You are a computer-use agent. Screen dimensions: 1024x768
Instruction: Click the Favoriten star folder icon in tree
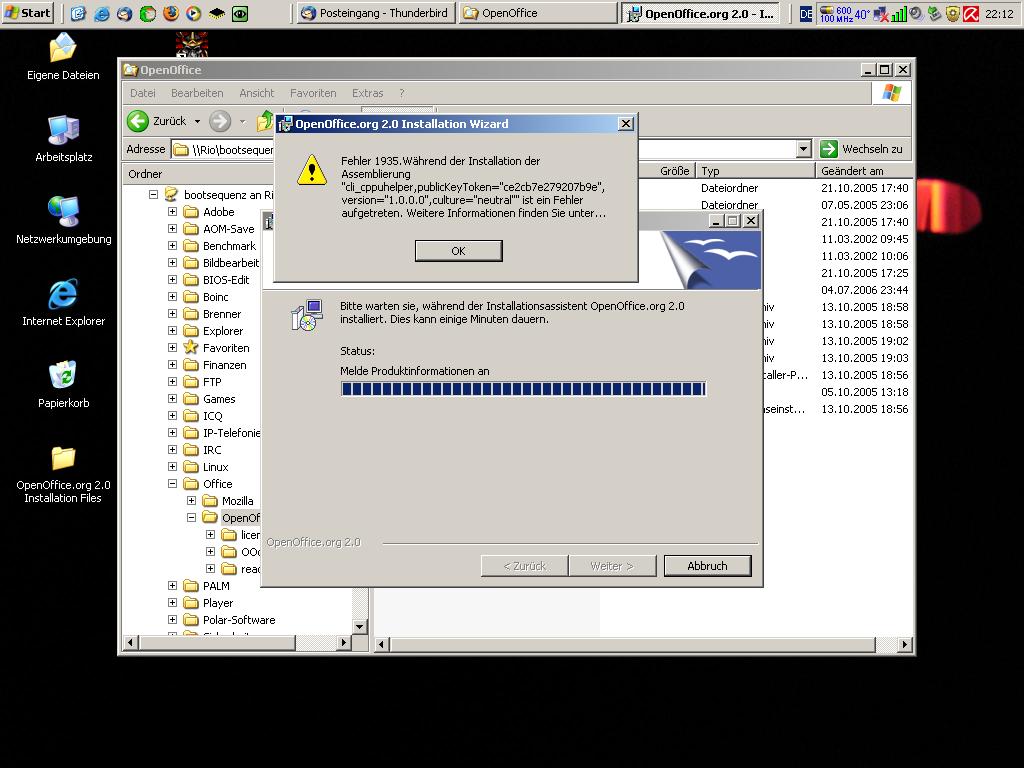coord(191,347)
